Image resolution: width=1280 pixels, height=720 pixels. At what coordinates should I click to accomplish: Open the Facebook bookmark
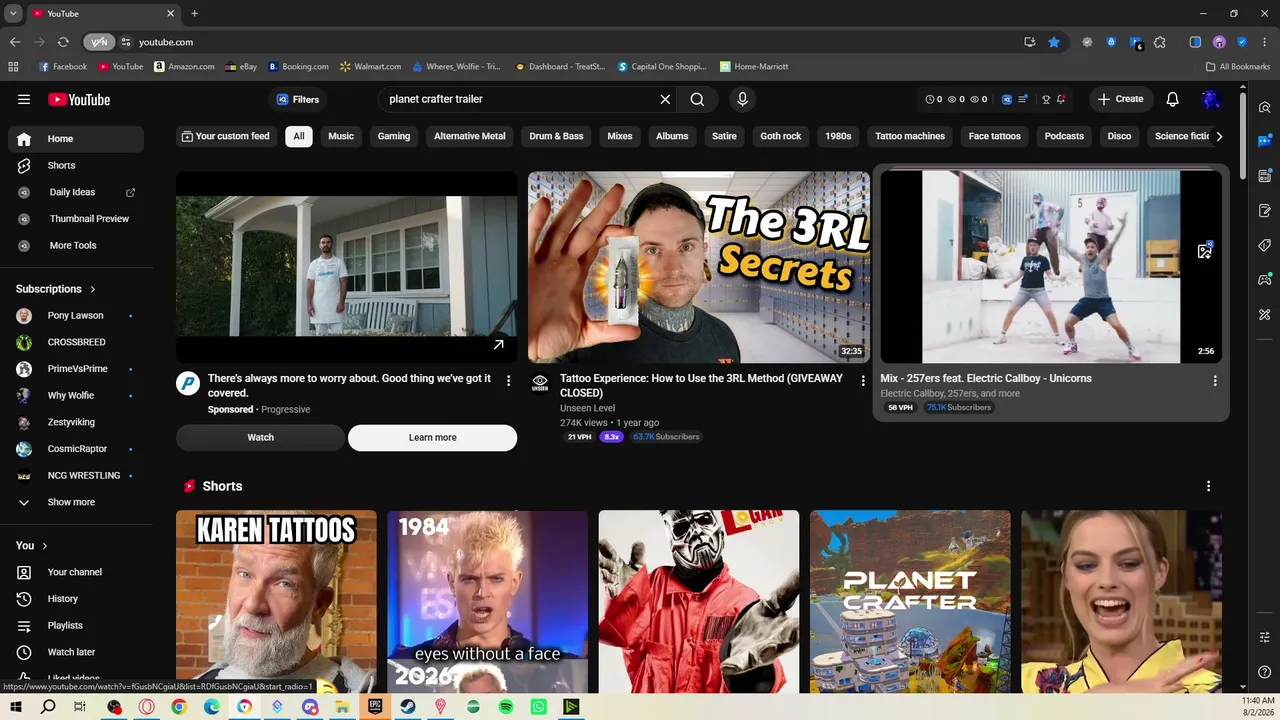[x=63, y=67]
